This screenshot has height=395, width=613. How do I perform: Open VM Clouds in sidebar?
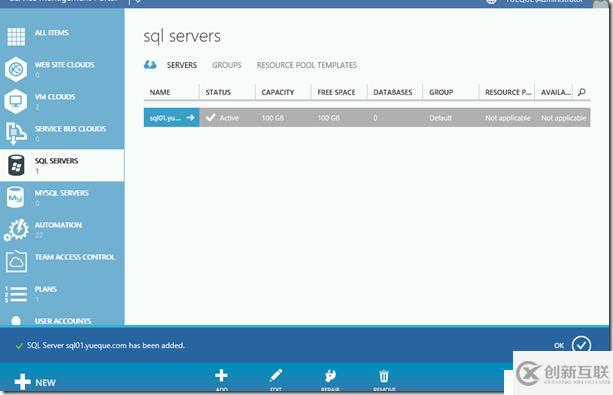[x=55, y=97]
